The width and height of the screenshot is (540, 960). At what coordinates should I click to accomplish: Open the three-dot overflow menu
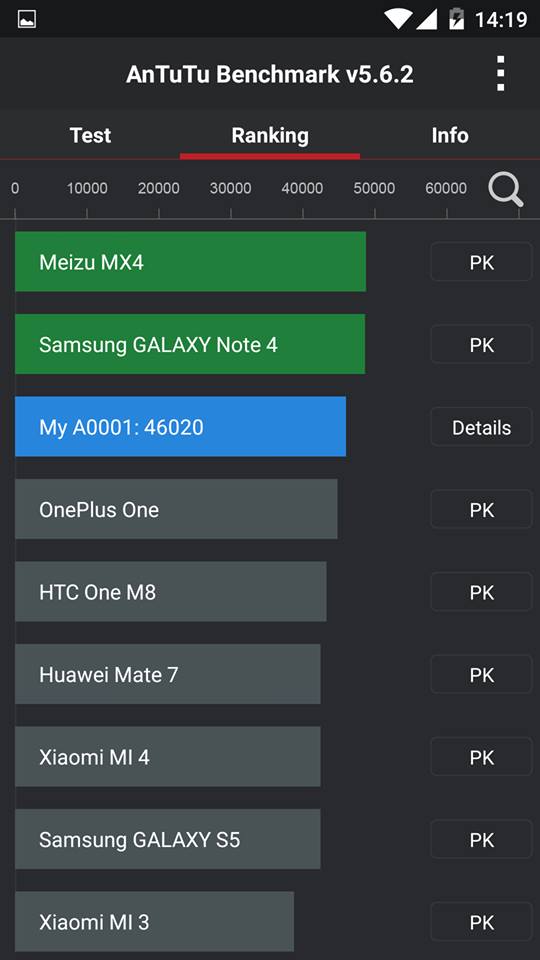coord(500,73)
